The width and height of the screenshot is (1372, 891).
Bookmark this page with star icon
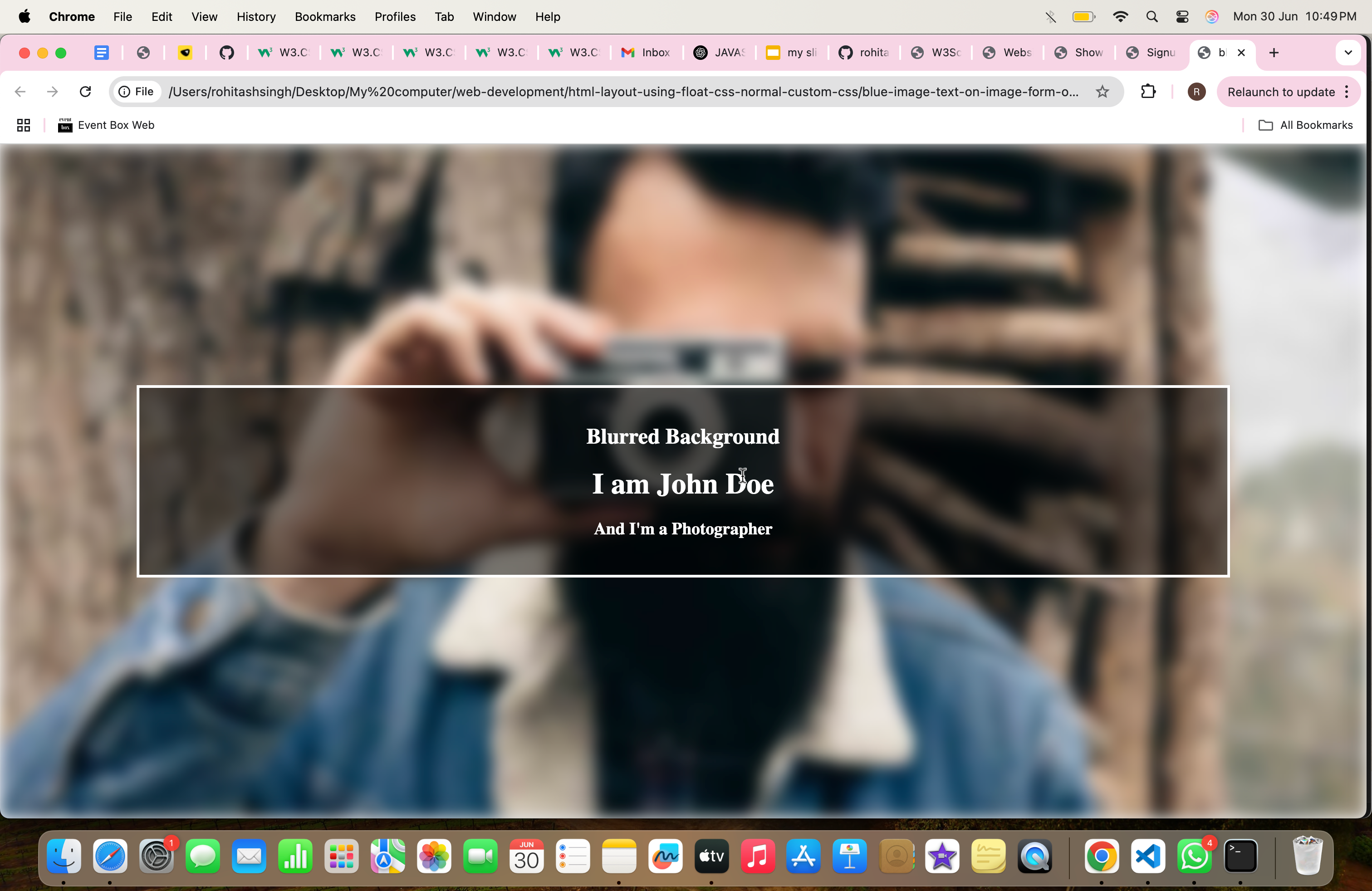click(x=1102, y=92)
